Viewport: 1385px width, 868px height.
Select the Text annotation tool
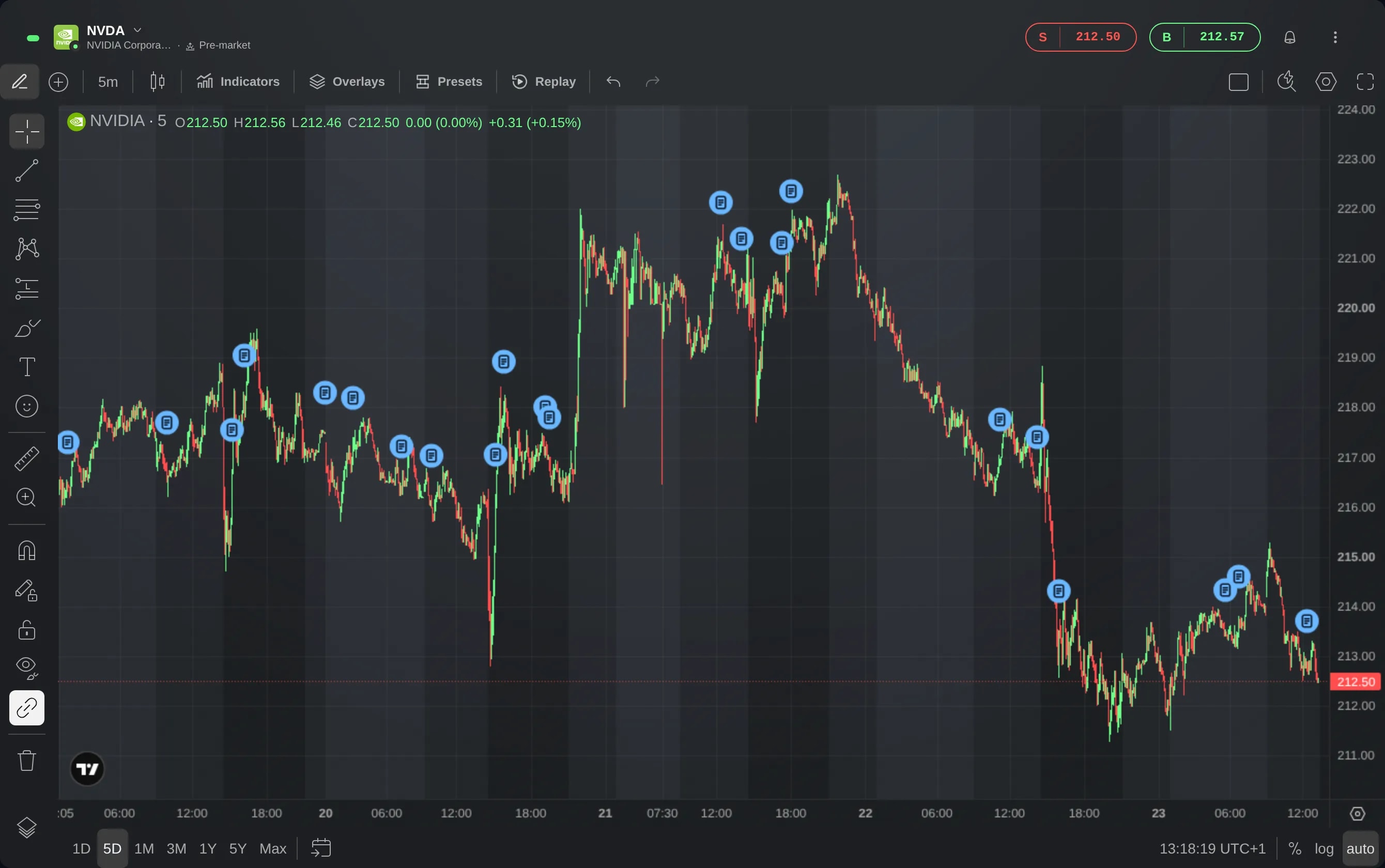coord(26,367)
